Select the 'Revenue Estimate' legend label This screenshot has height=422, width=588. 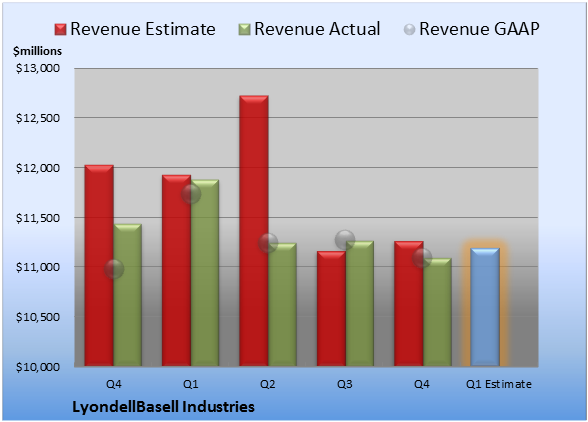click(143, 29)
